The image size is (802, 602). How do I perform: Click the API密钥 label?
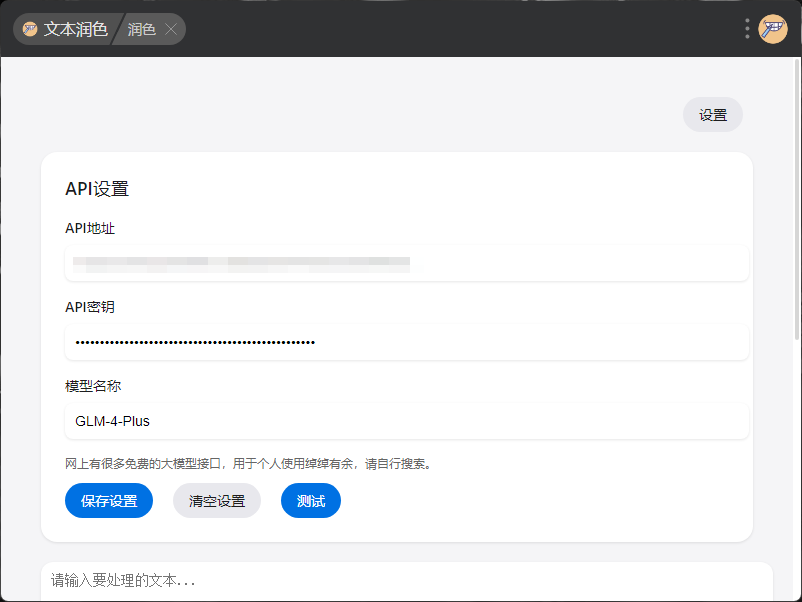pyautogui.click(x=90, y=307)
